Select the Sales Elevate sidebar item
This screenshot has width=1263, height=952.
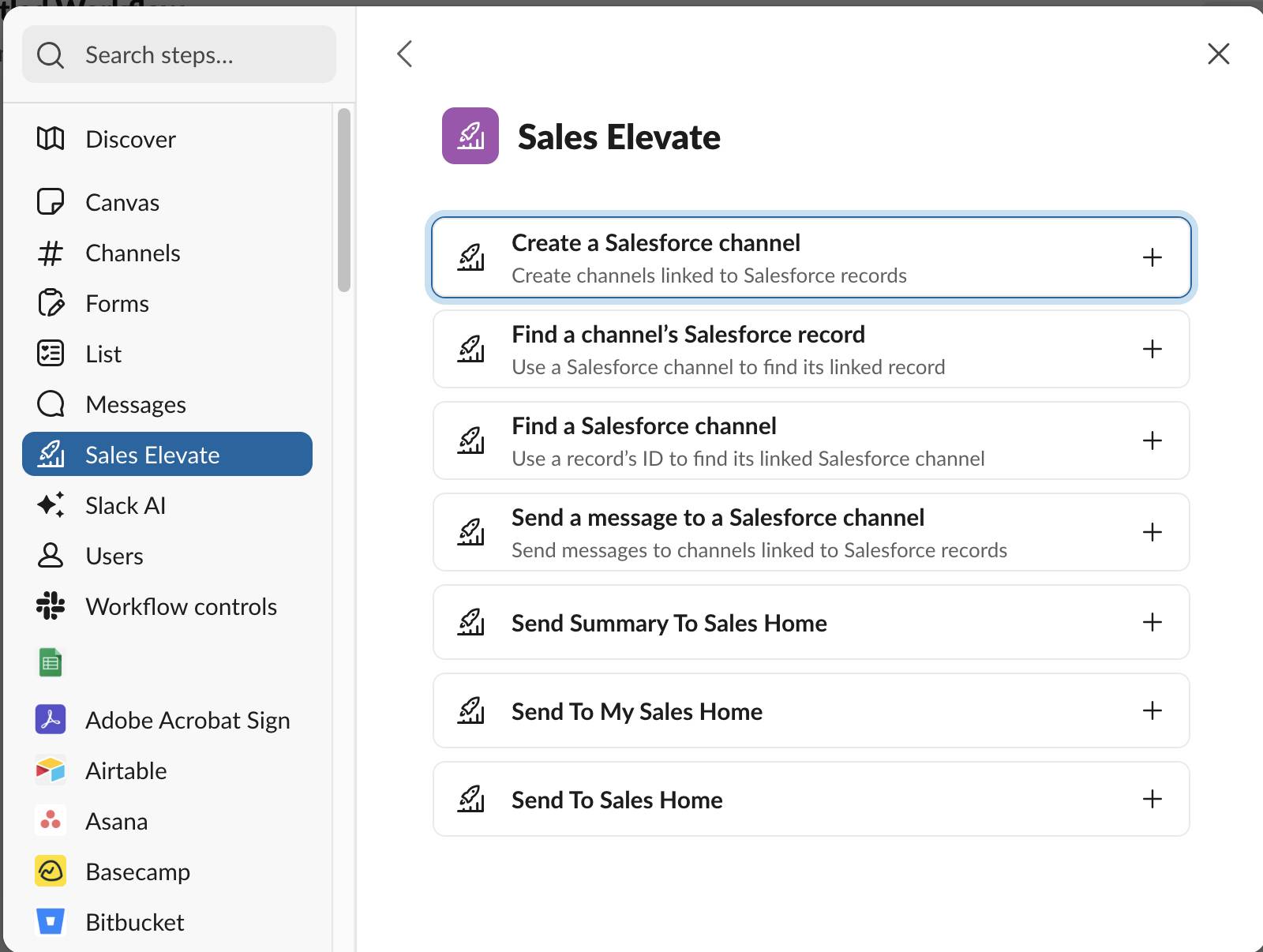pyautogui.click(x=167, y=454)
